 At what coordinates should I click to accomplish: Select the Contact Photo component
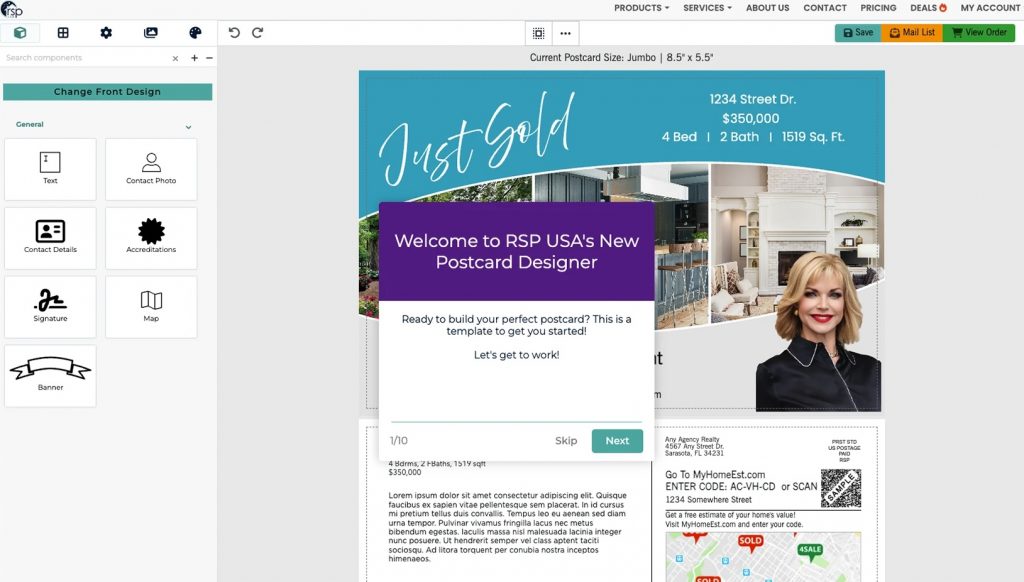(151, 168)
